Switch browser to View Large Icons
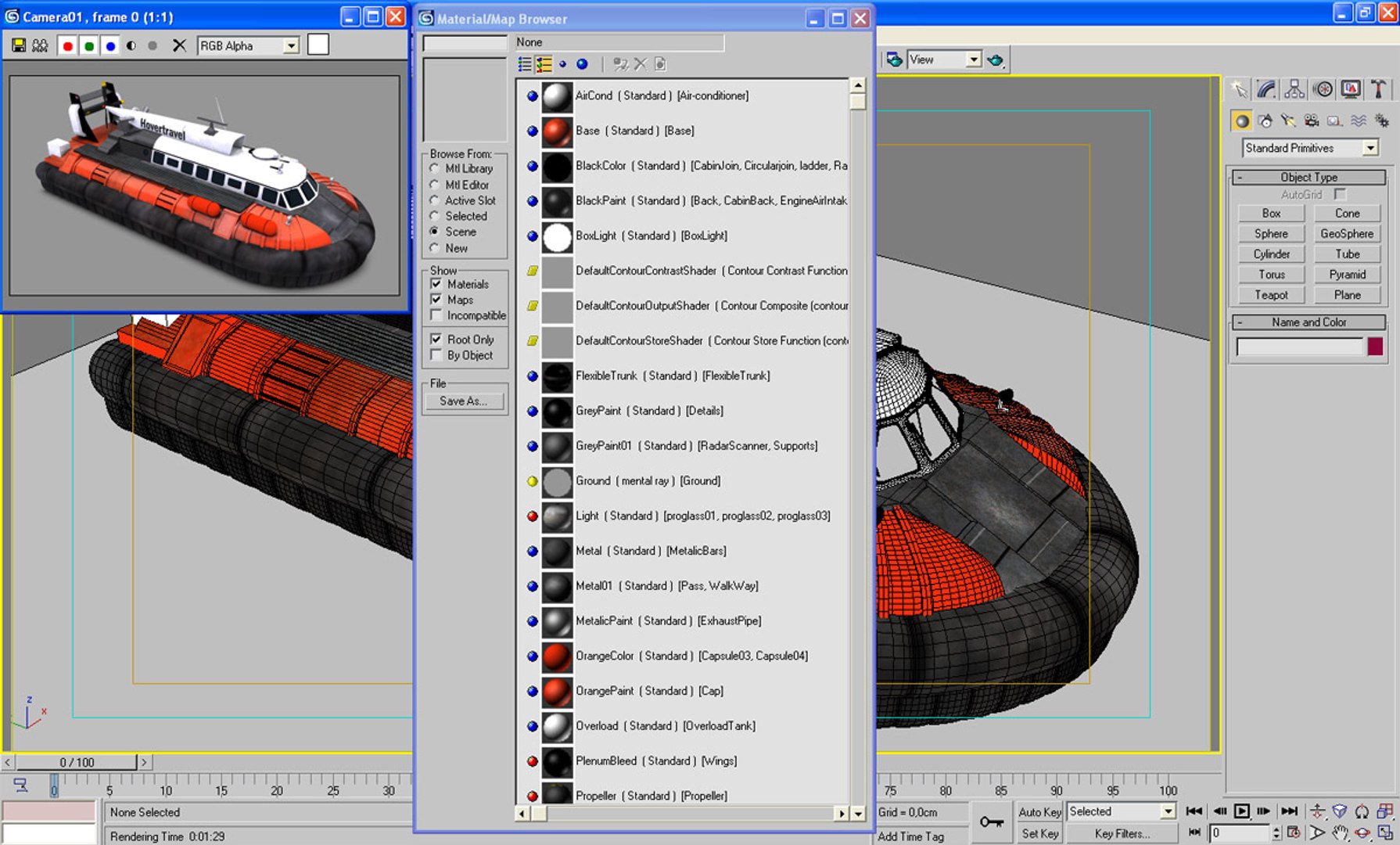The width and height of the screenshot is (1400, 845). tap(582, 64)
